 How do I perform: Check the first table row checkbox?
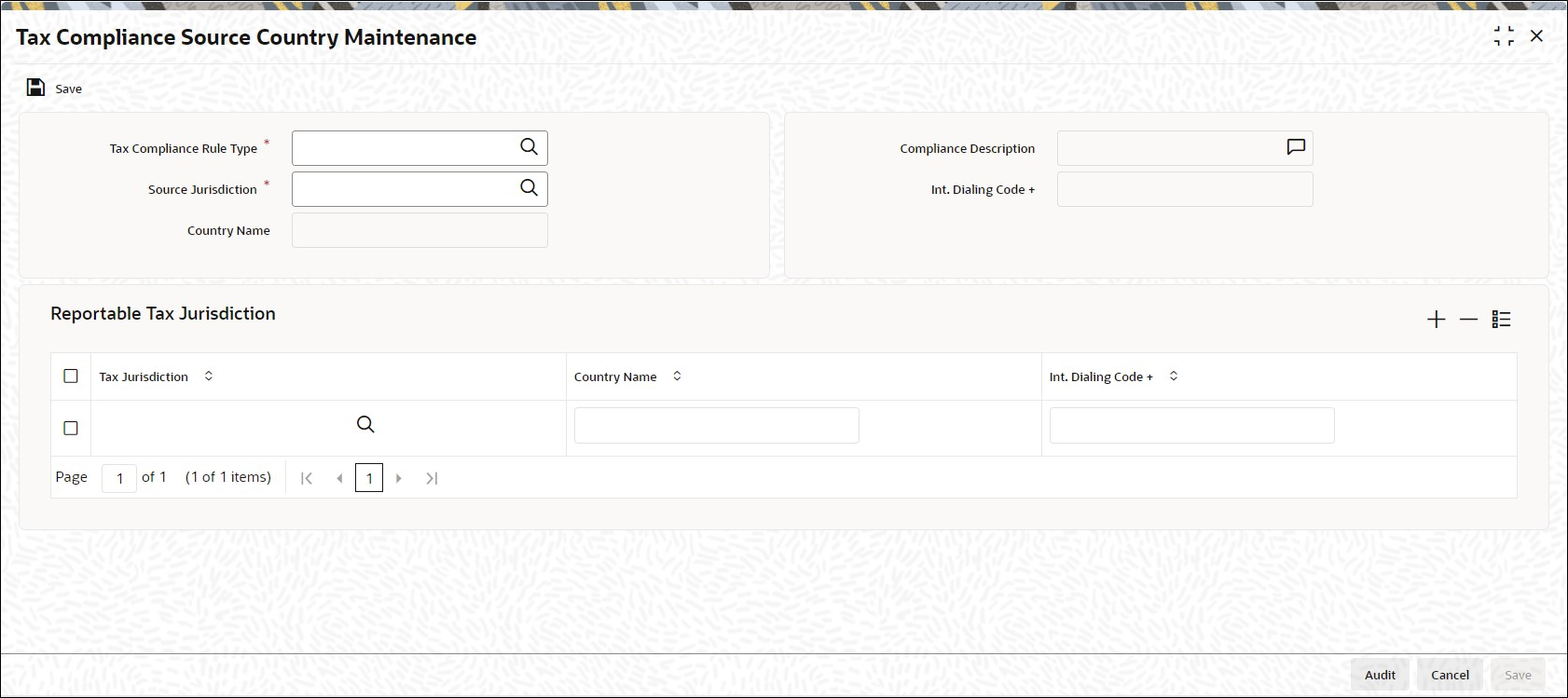coord(71,429)
